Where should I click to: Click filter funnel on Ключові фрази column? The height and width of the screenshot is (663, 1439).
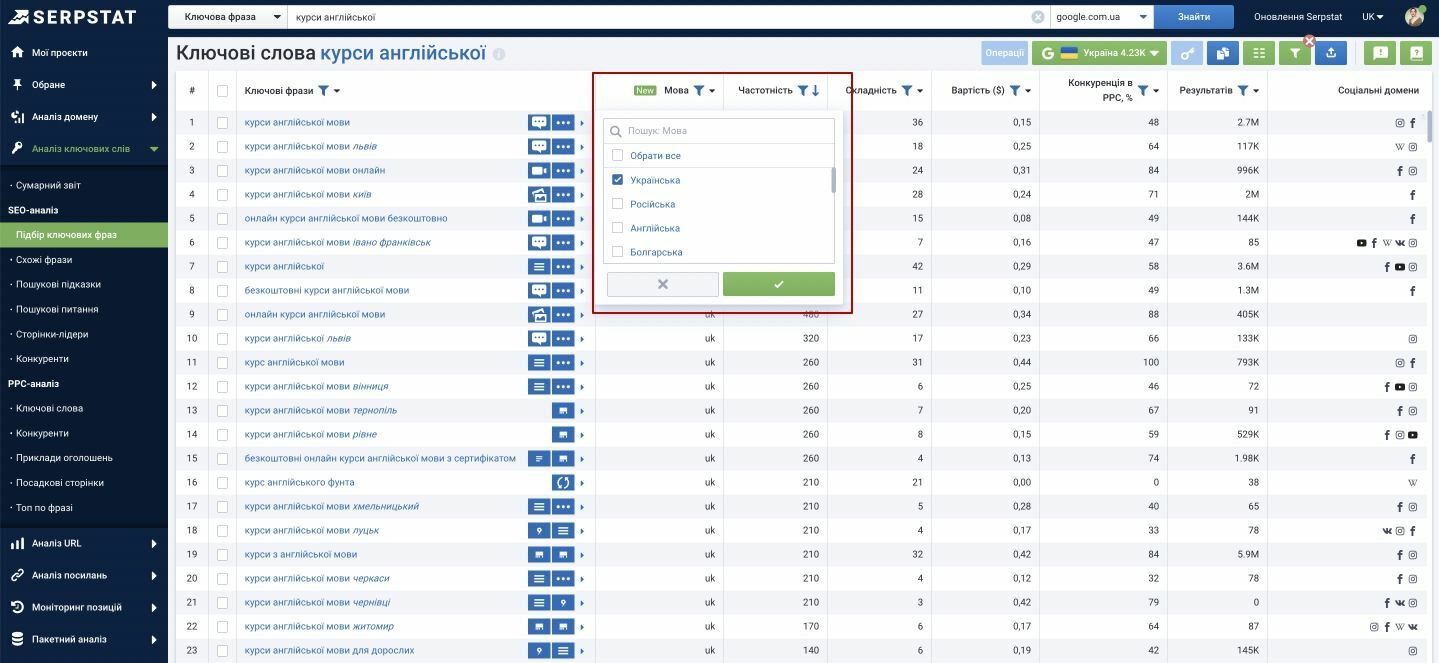point(323,91)
